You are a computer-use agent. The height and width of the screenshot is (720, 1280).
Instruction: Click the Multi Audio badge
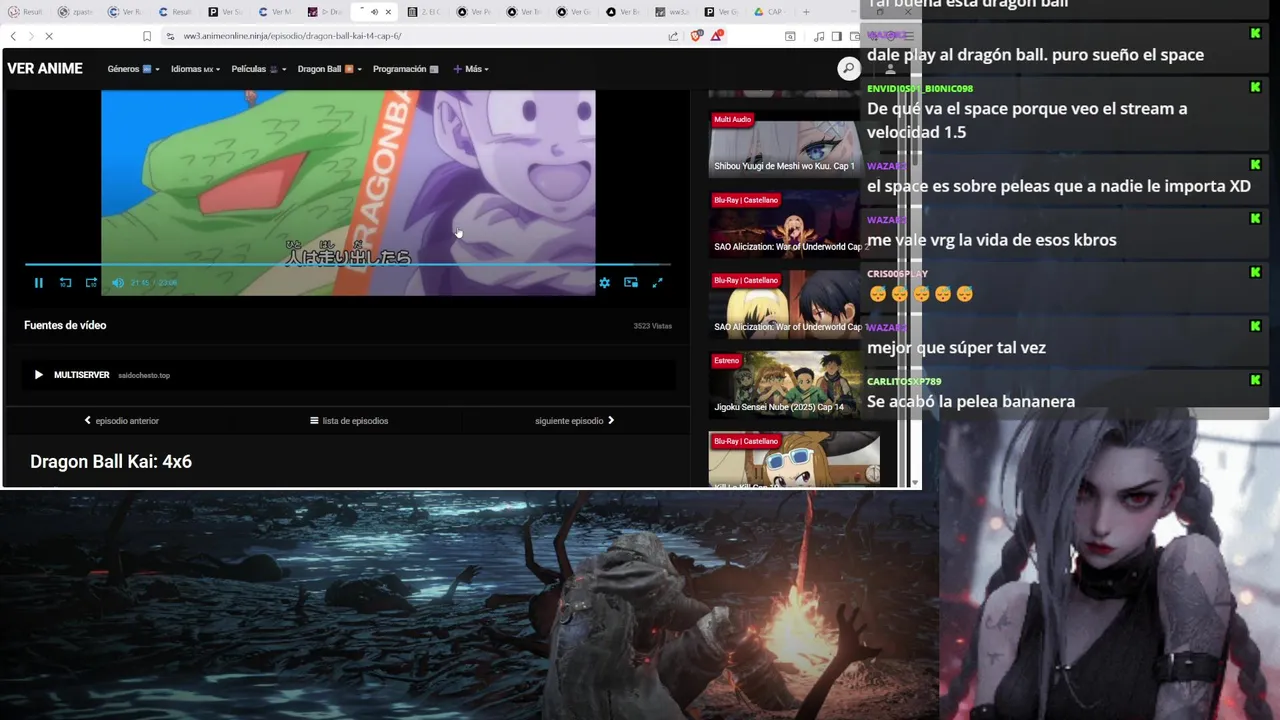(x=732, y=120)
